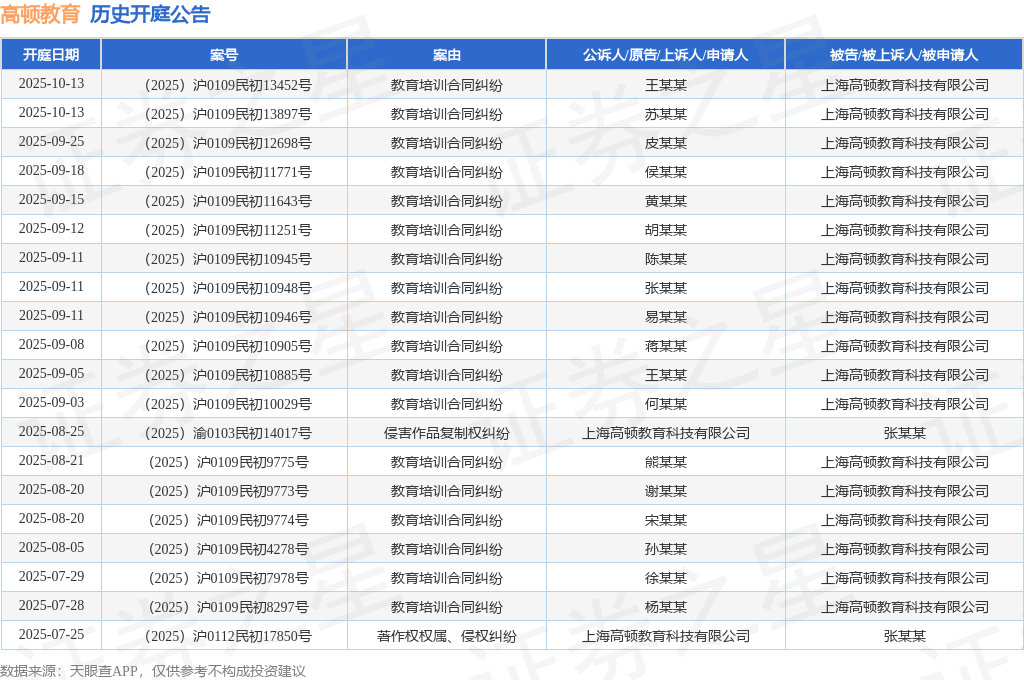Image resolution: width=1024 pixels, height=680 pixels.
Task: Select case number 沪0109民初11771号
Action: pos(228,172)
